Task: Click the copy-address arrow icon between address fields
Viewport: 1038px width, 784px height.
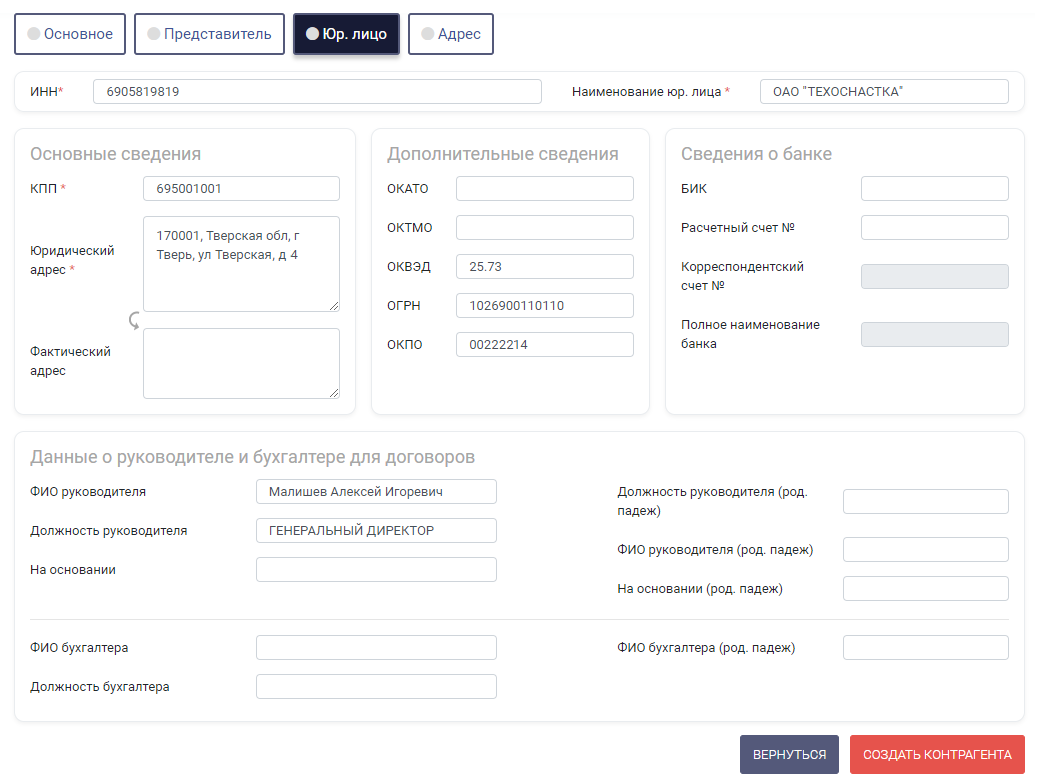Action: pos(134,321)
